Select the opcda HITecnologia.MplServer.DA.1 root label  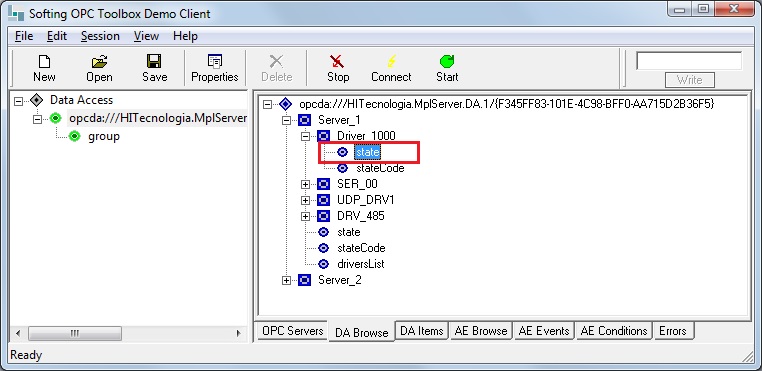(506, 104)
